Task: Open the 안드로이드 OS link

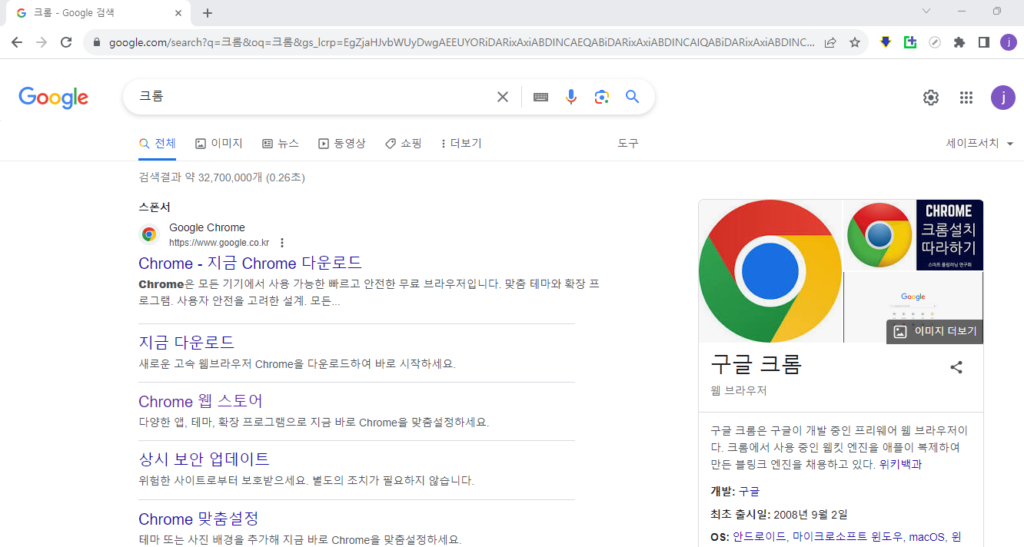Action: click(759, 537)
